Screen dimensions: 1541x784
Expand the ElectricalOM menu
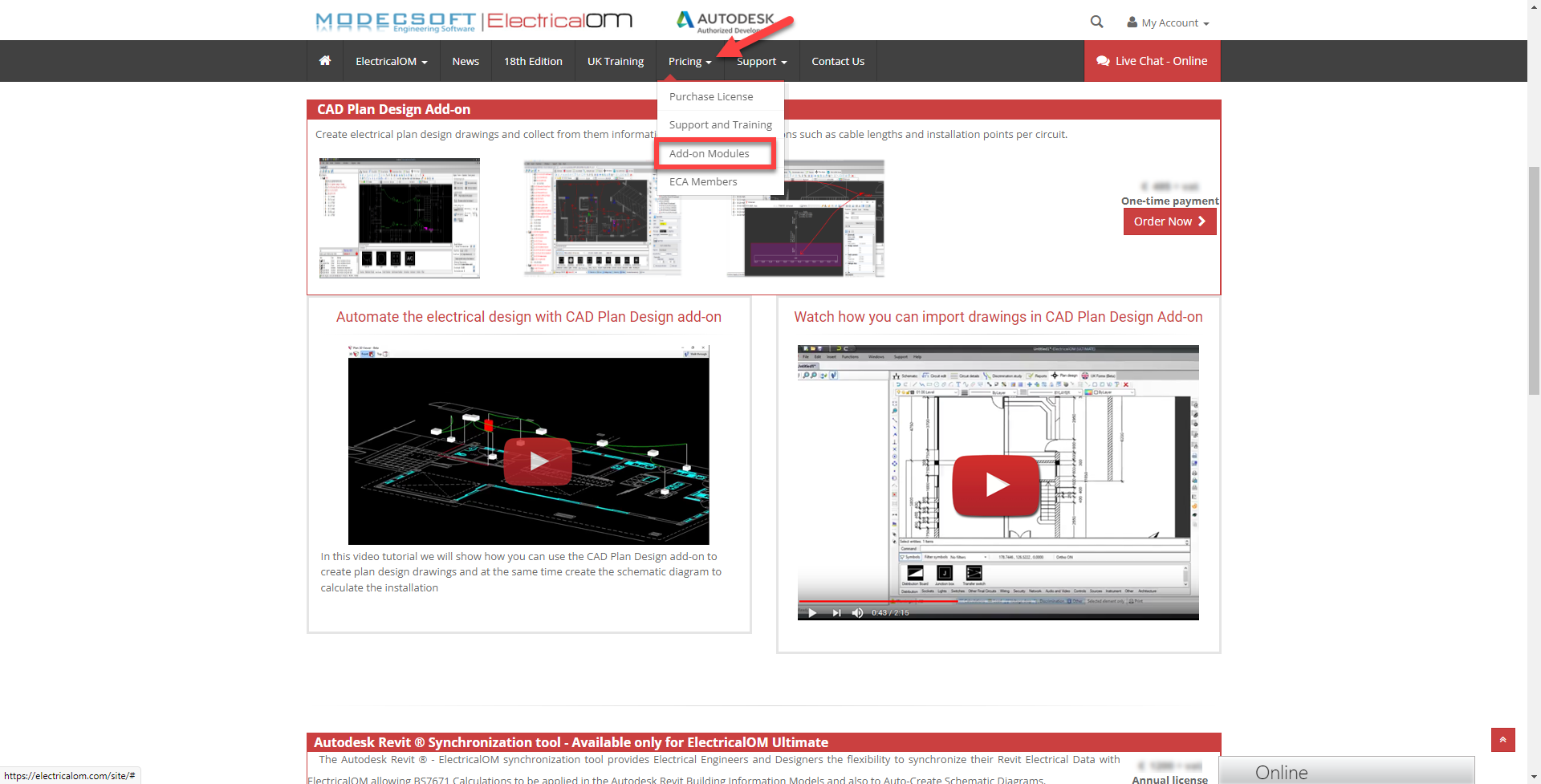392,61
